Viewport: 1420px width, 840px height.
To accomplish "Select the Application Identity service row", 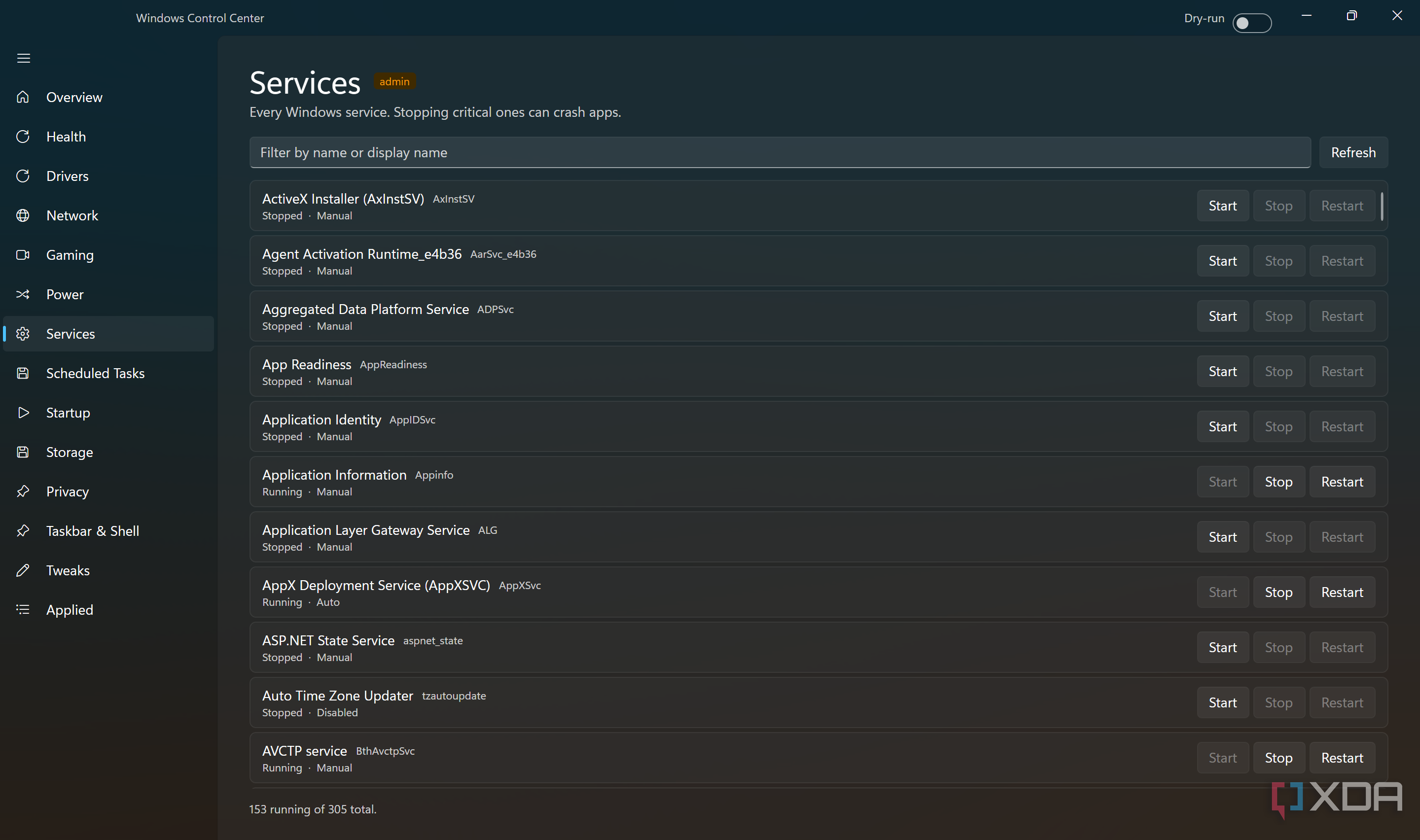I will coord(818,427).
